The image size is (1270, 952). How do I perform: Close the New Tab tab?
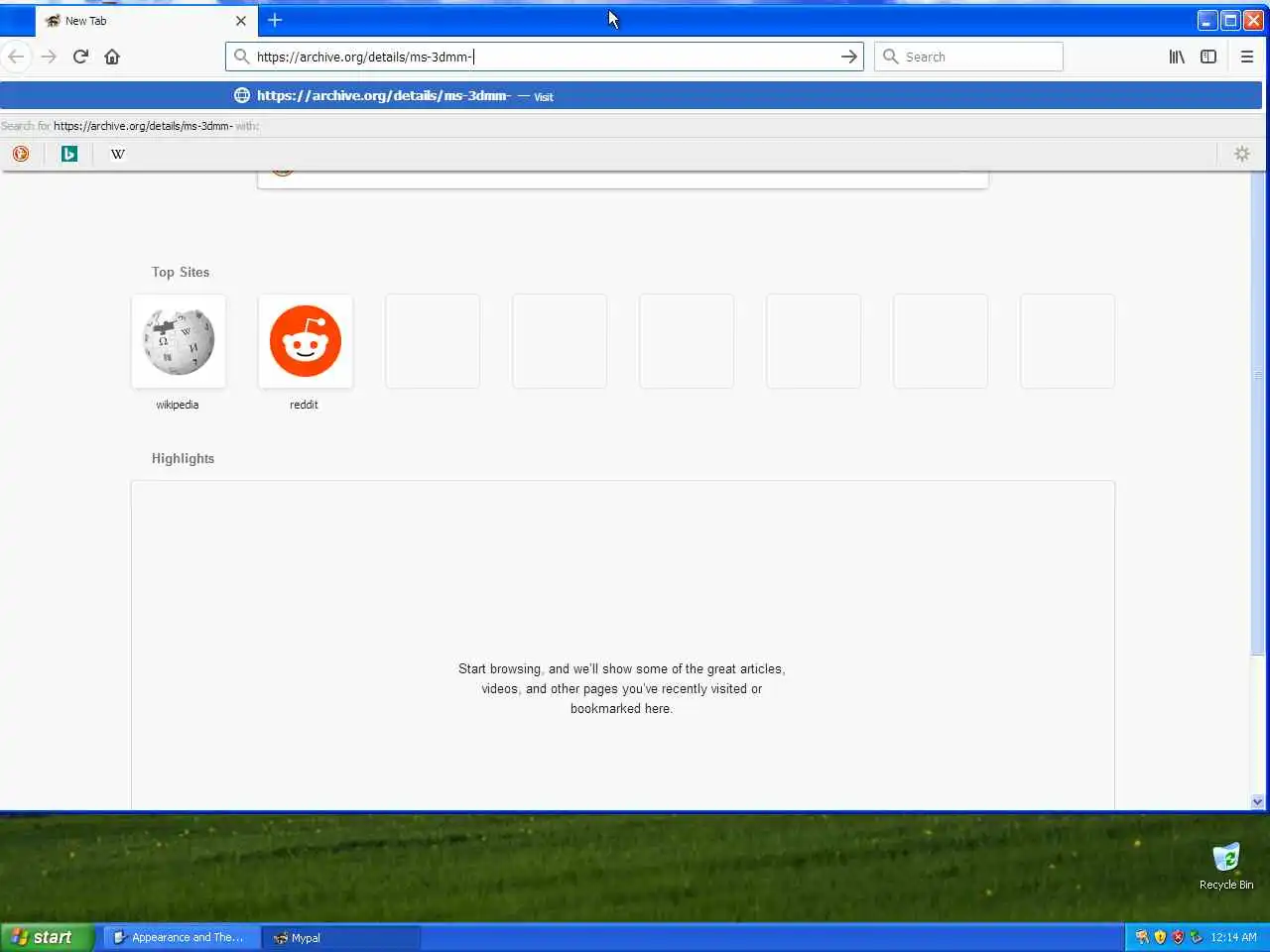[x=240, y=21]
